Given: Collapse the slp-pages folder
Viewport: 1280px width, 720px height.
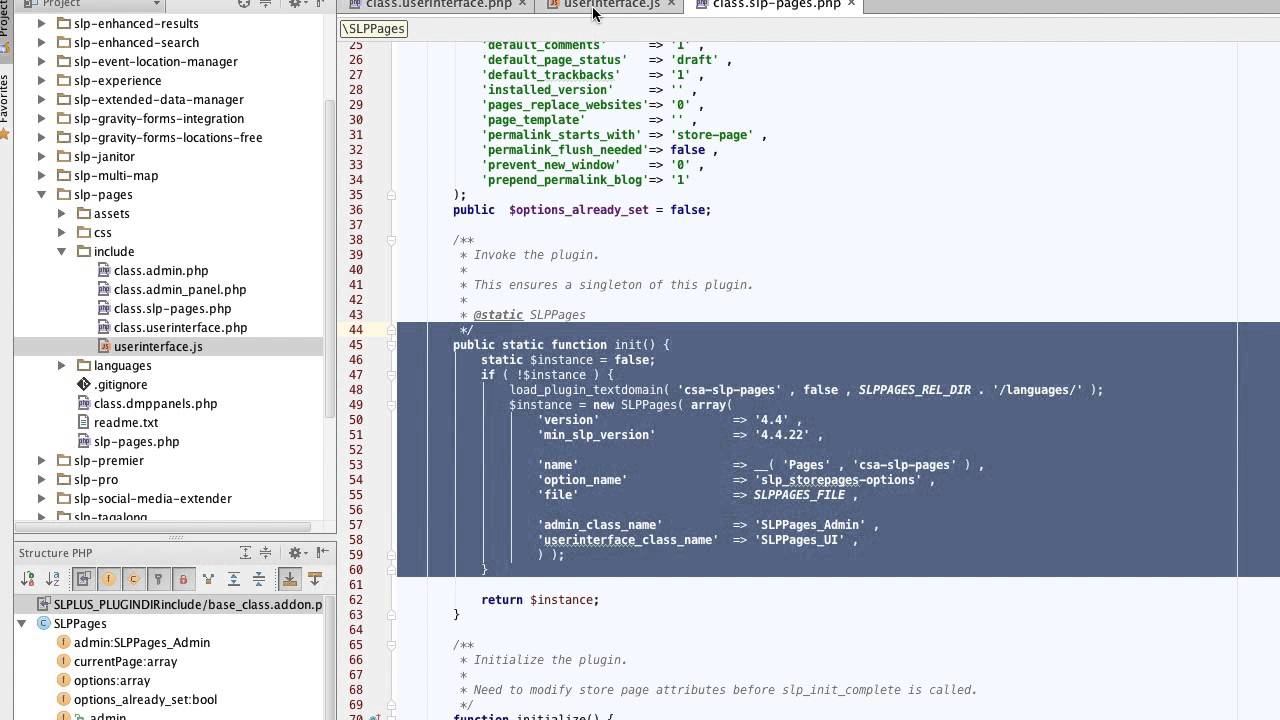Looking at the screenshot, I should click(x=41, y=194).
